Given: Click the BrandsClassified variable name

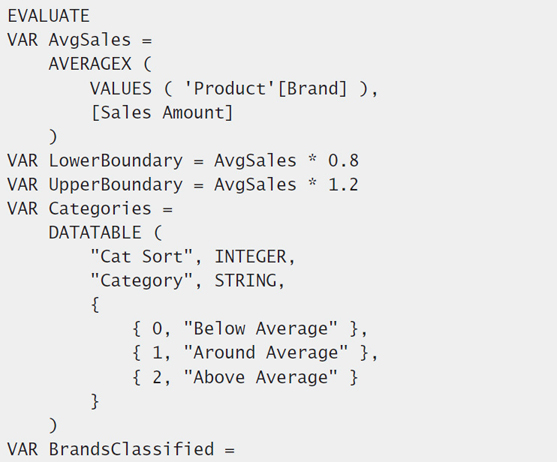Looking at the screenshot, I should (131, 449).
